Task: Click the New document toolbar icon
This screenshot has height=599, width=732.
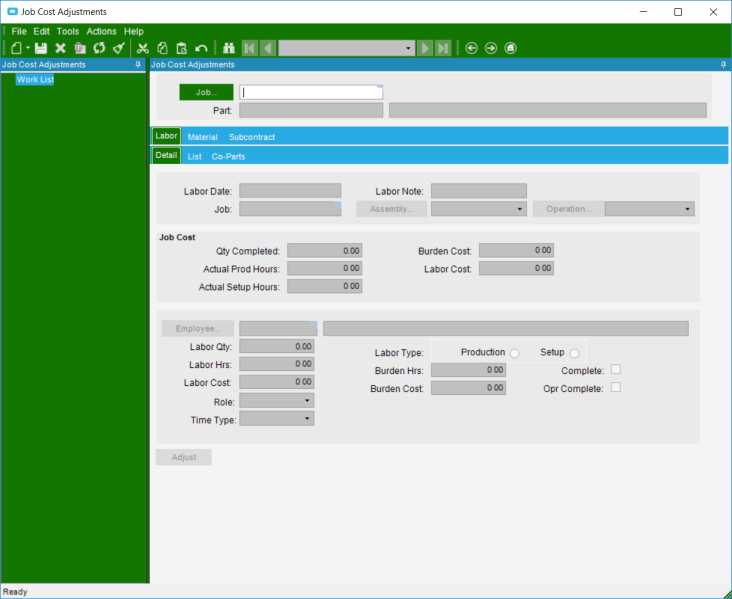Action: (16, 48)
